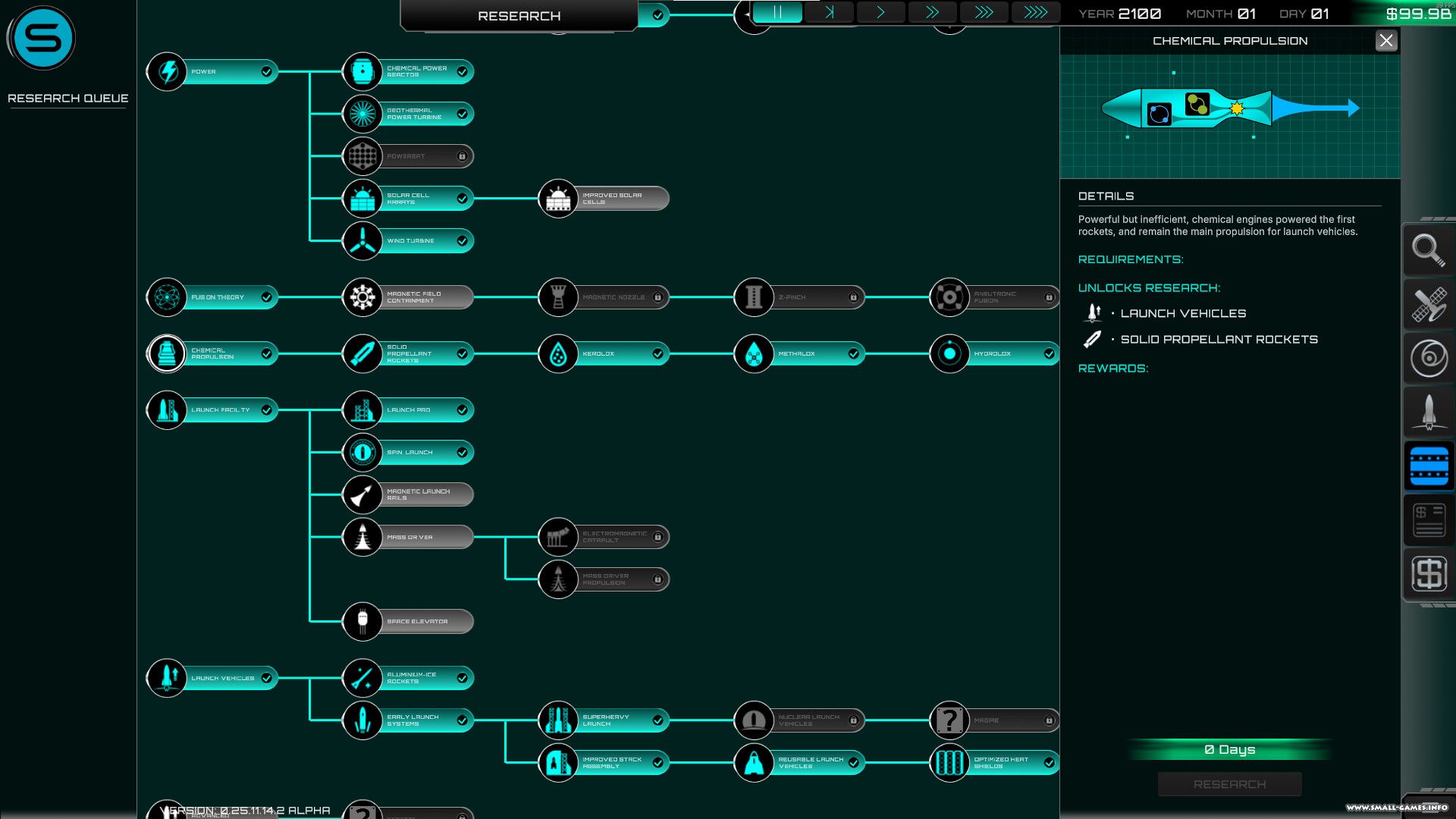The image size is (1456, 819).
Task: Open the rocket icon in right sidebar
Action: point(1428,412)
